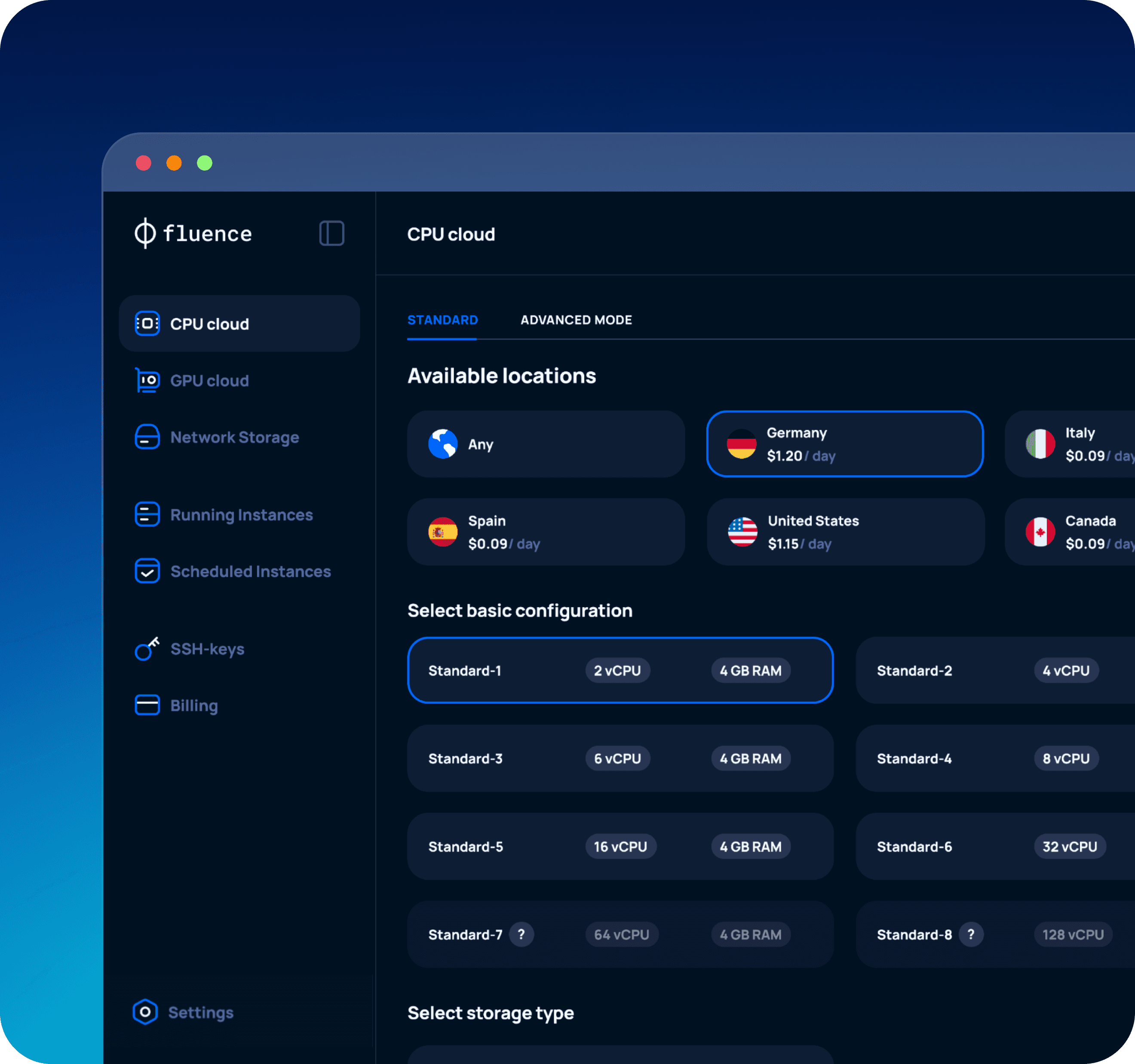The width and height of the screenshot is (1135, 1064).
Task: Select the Standard-7 configuration
Action: (621, 935)
